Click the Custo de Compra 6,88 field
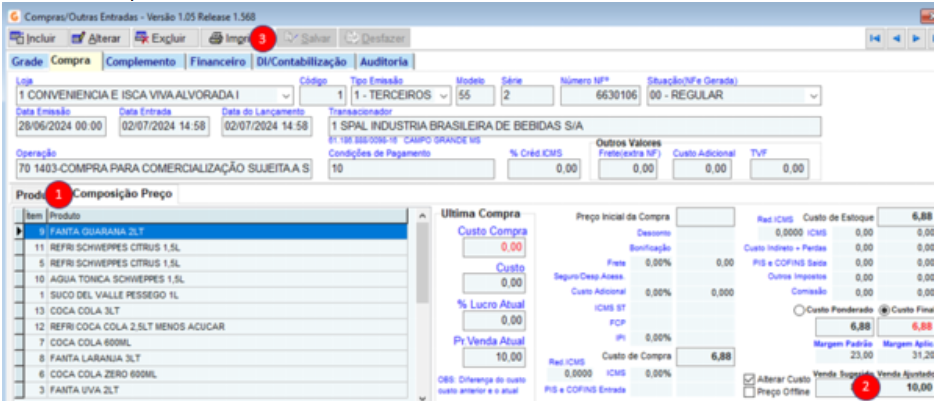934x401 pixels. click(705, 356)
